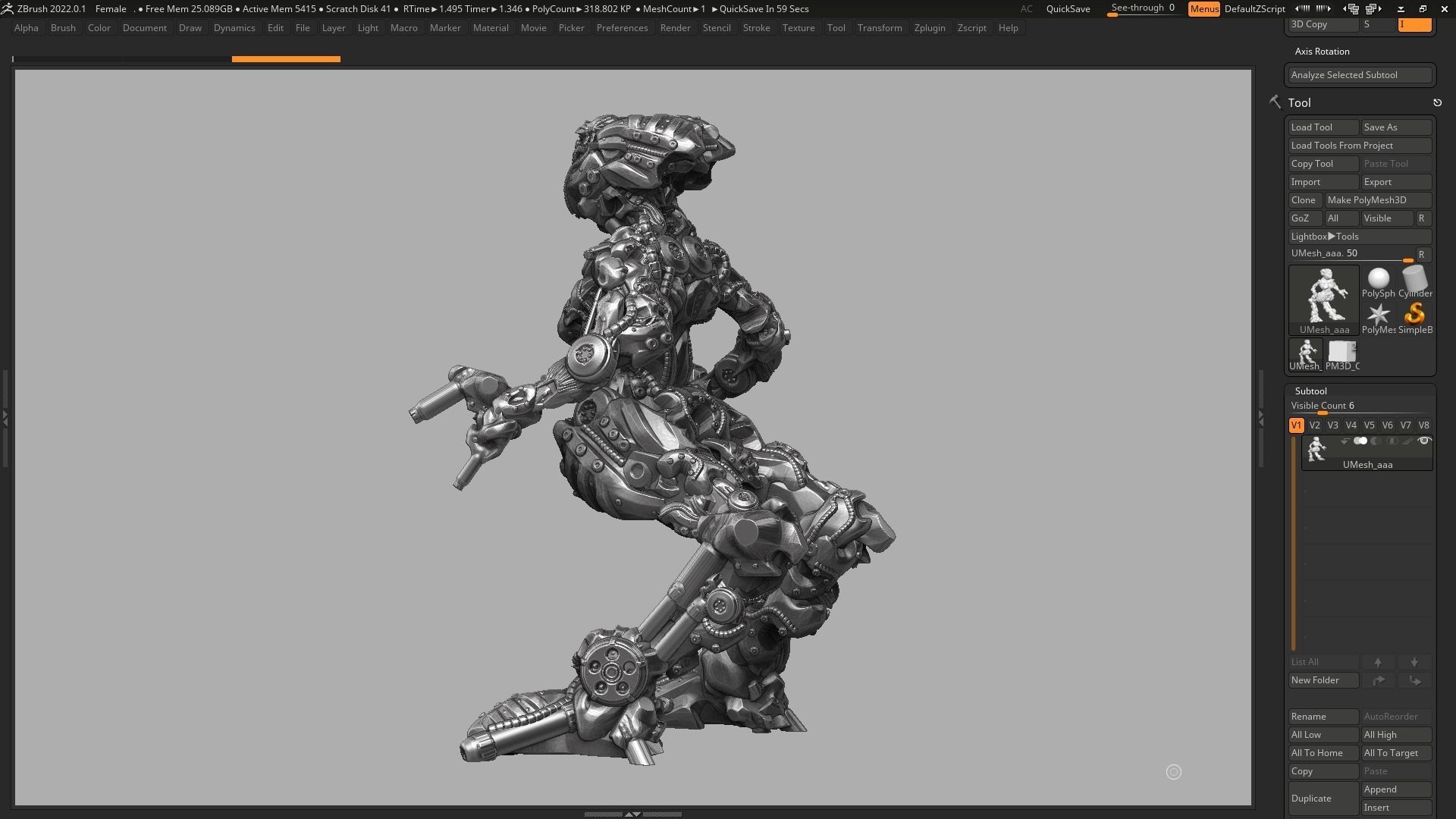The height and width of the screenshot is (819, 1456).
Task: Click the subtool move-up arrow icon
Action: [1378, 662]
